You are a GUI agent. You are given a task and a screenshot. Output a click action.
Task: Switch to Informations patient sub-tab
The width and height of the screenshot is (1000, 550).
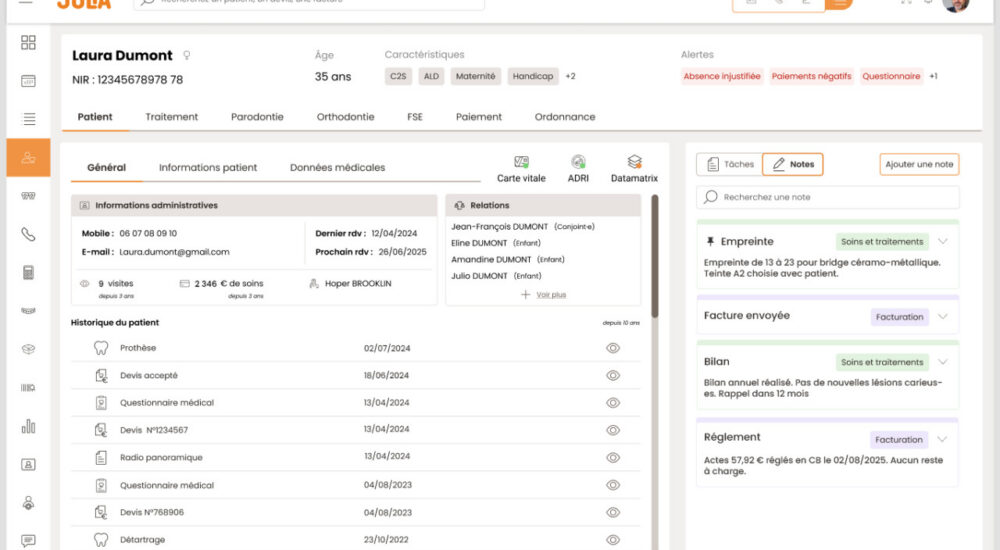click(x=208, y=168)
